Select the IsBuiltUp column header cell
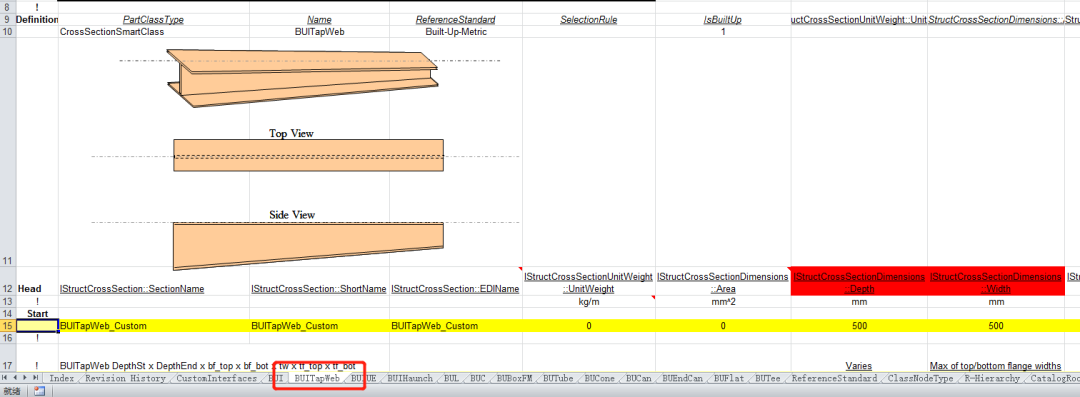The width and height of the screenshot is (1080, 397). click(x=723, y=20)
